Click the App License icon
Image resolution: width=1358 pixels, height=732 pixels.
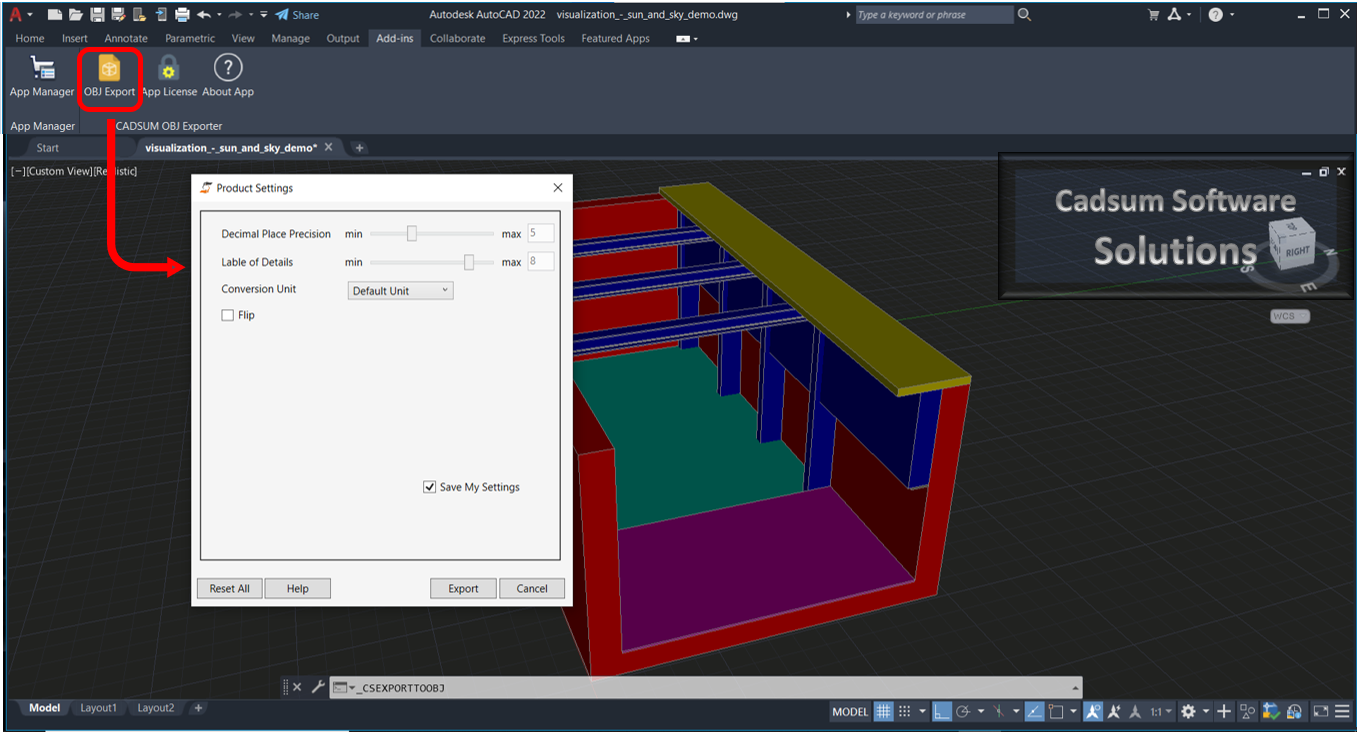coord(169,70)
